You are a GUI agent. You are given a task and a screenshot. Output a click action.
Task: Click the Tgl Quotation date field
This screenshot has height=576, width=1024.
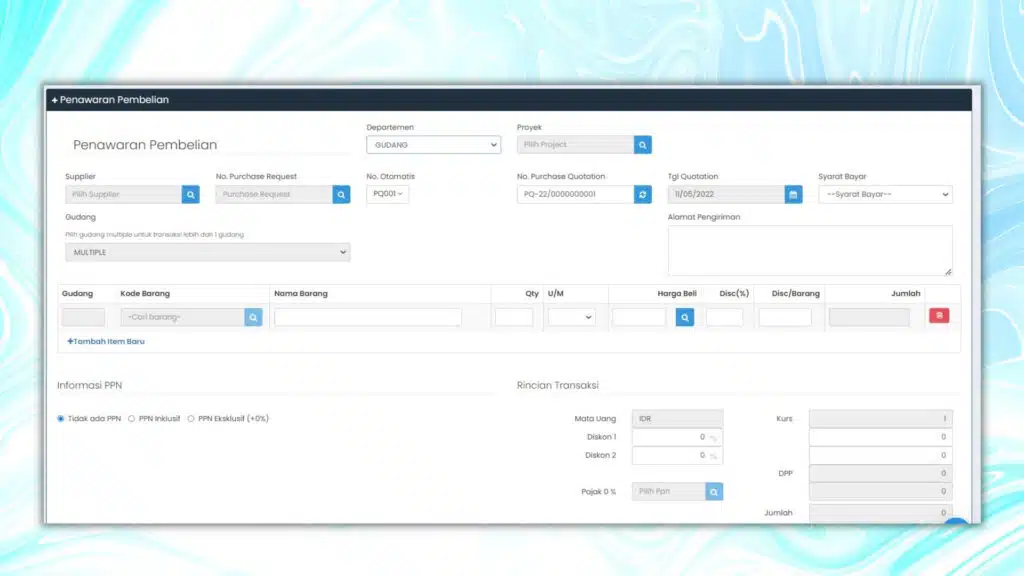coord(726,195)
